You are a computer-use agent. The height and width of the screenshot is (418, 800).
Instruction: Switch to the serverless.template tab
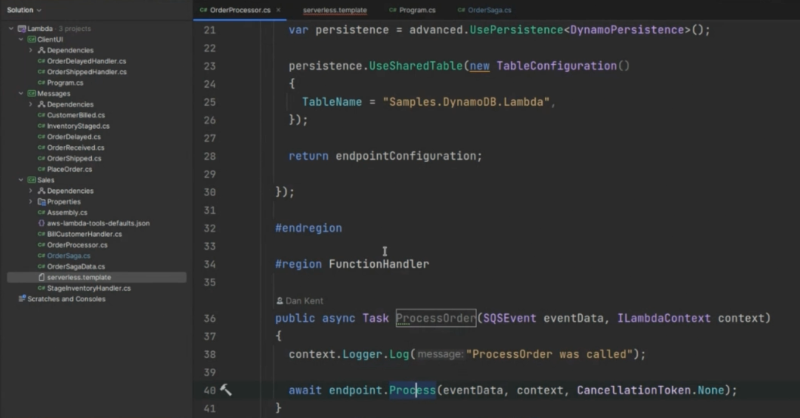335,10
